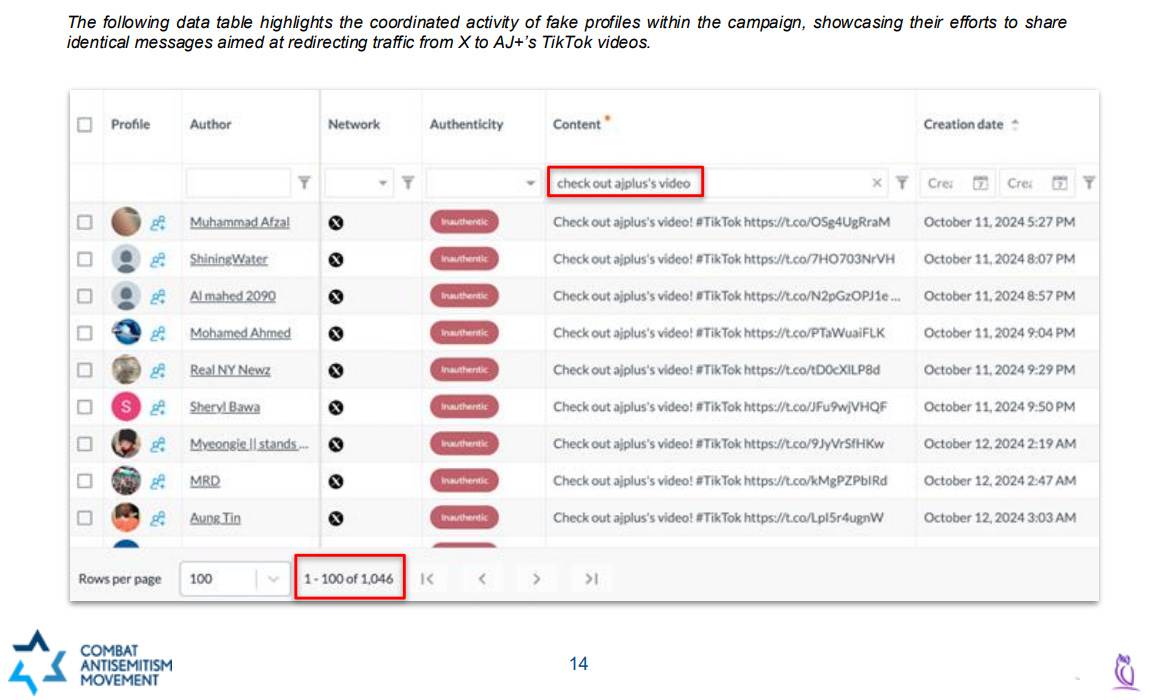Open the Author column filter icon

coord(304,182)
